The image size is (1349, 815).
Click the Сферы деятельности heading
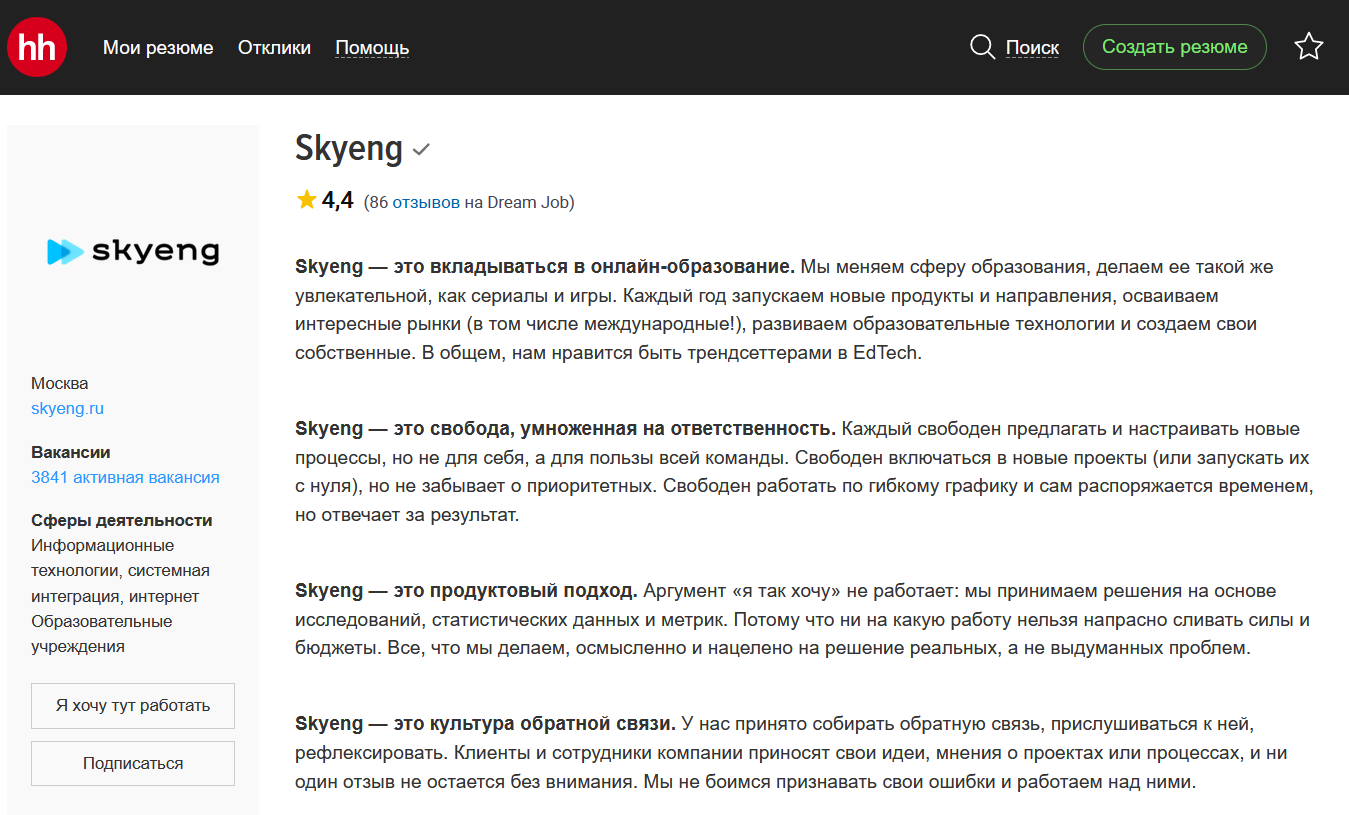pos(122,520)
